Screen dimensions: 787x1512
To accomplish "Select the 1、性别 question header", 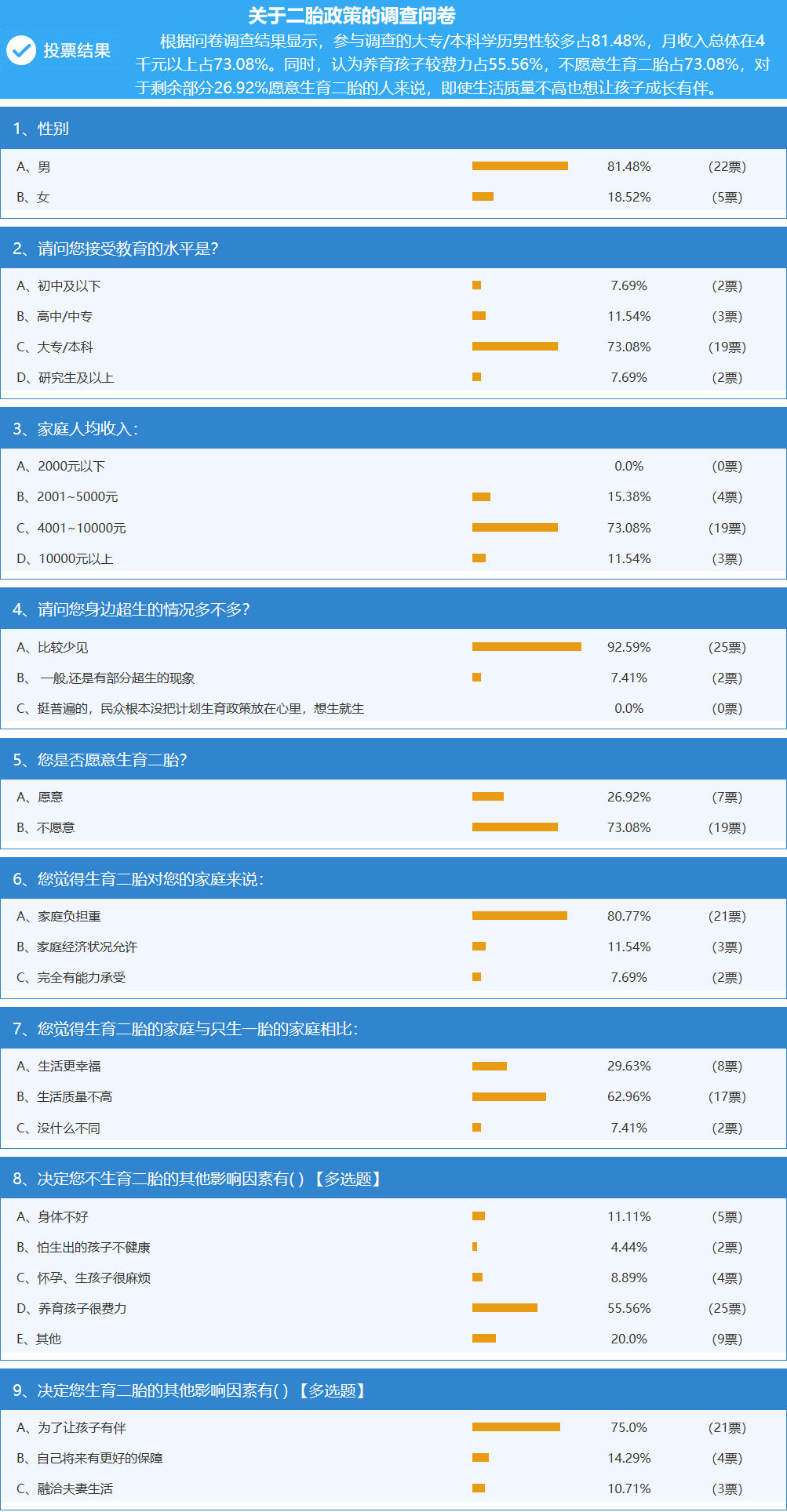I will 393,128.
